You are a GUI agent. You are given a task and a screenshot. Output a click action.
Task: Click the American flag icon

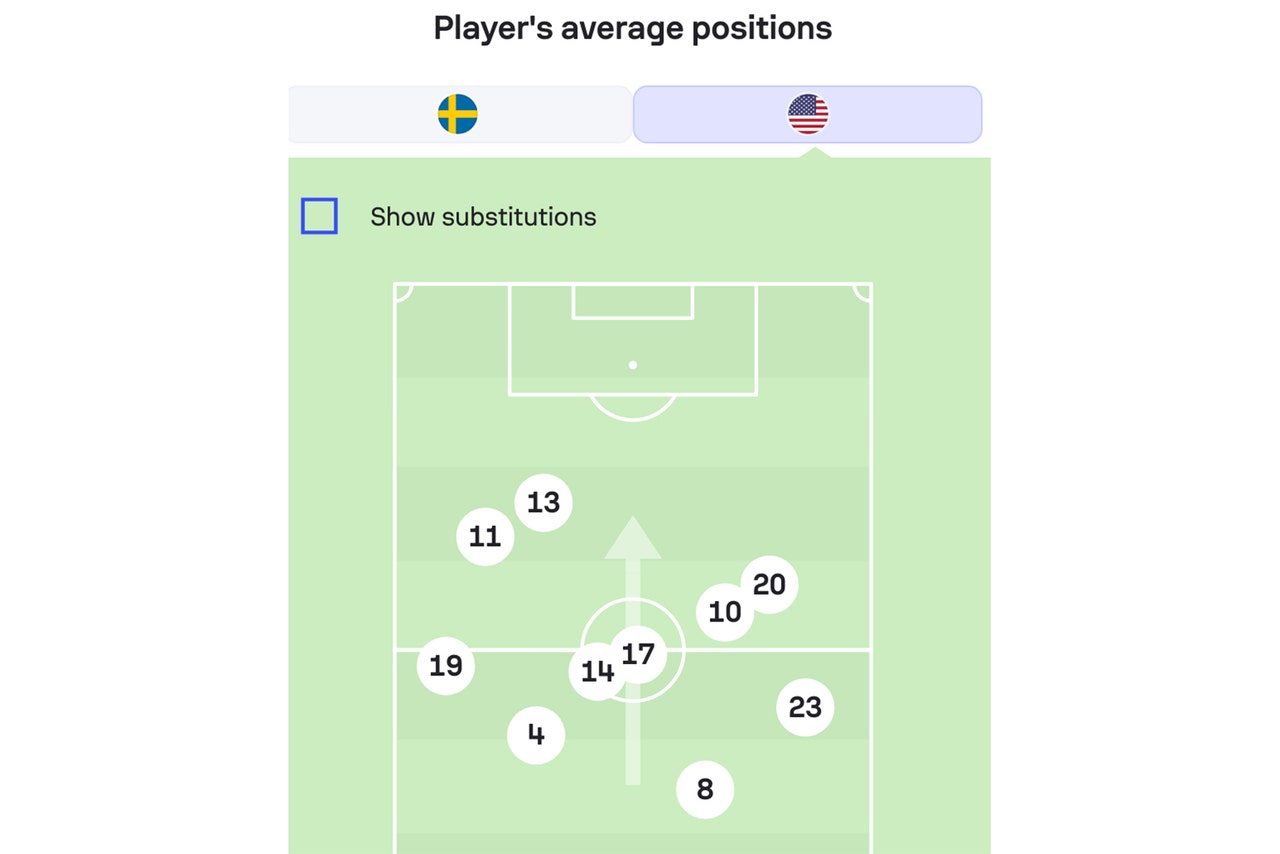(808, 114)
